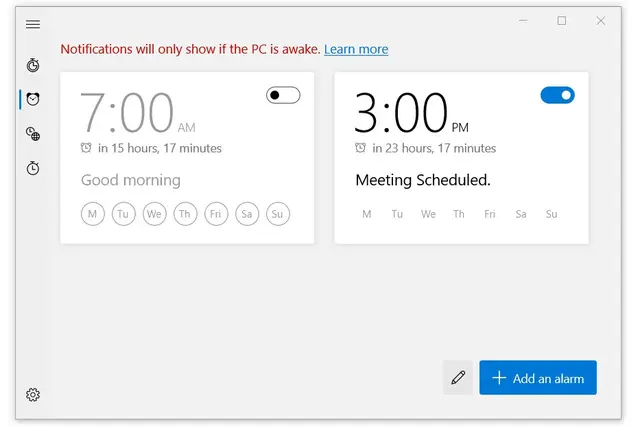This screenshot has height=427, width=640.
Task: Open Settings gear icon
Action: (33, 395)
